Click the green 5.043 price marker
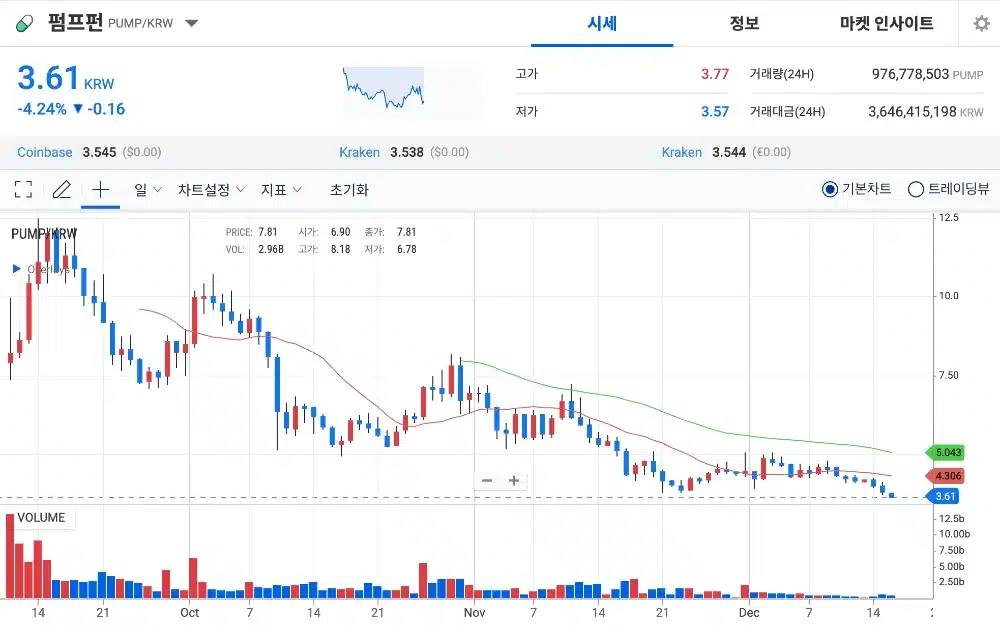1000x627 pixels. point(945,452)
